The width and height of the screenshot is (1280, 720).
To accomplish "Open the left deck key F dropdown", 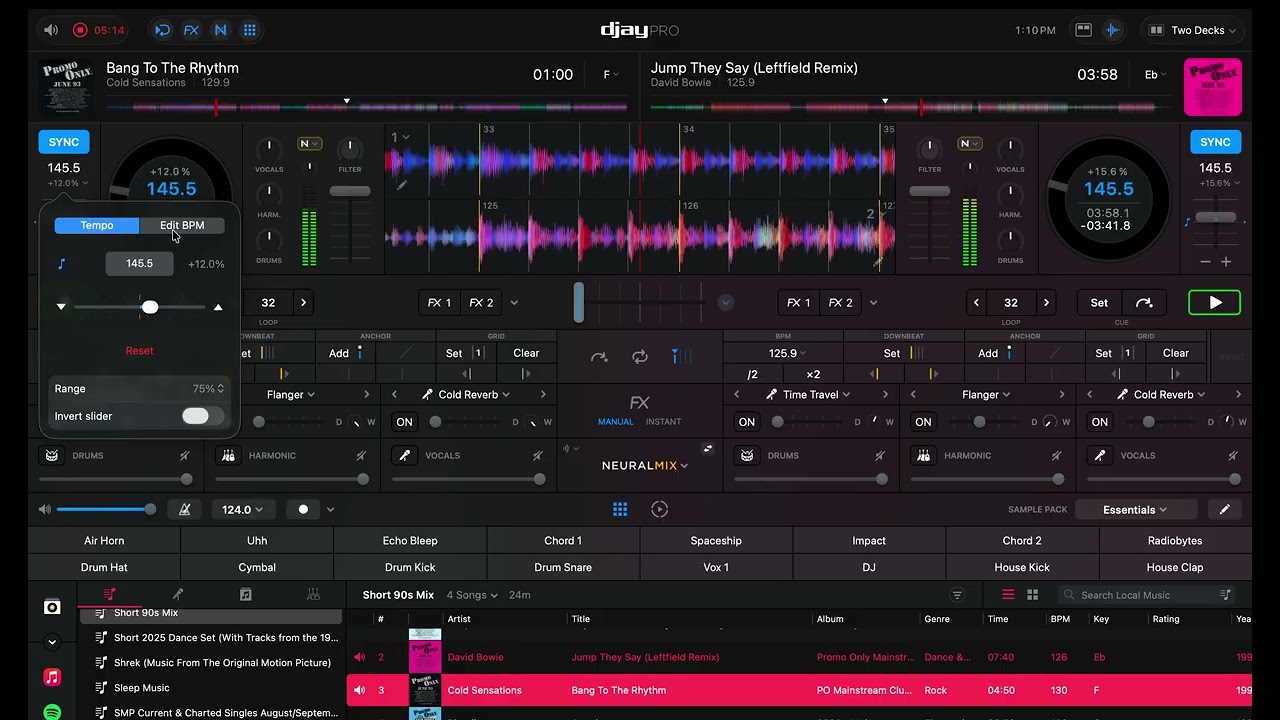I will click(610, 75).
